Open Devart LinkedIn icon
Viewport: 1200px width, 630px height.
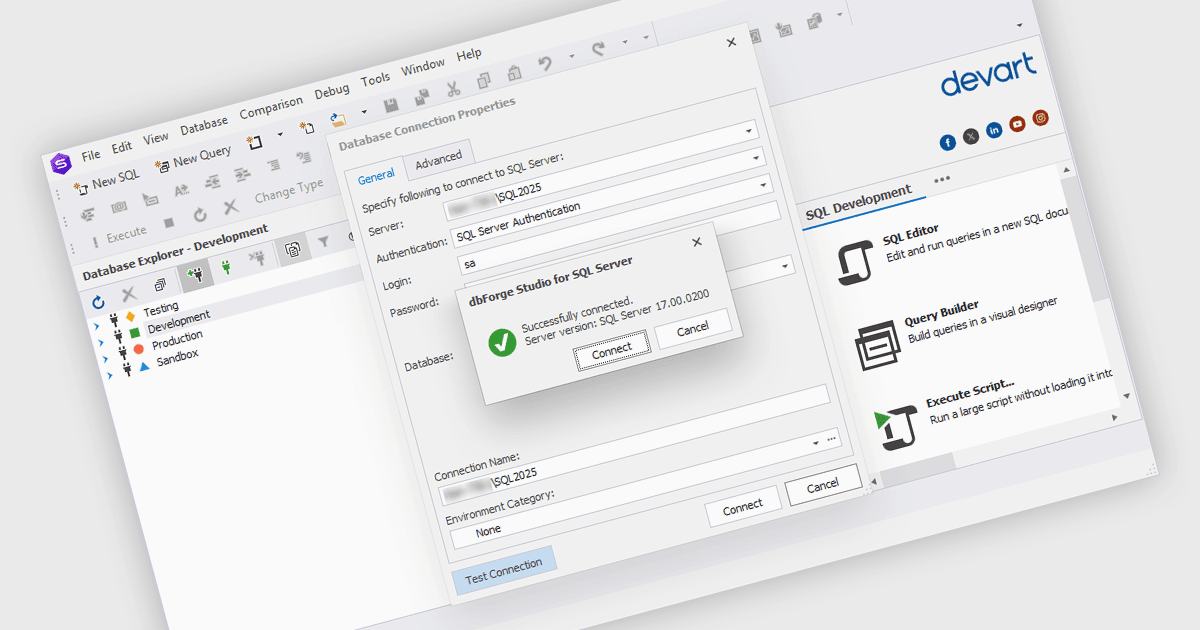click(994, 130)
